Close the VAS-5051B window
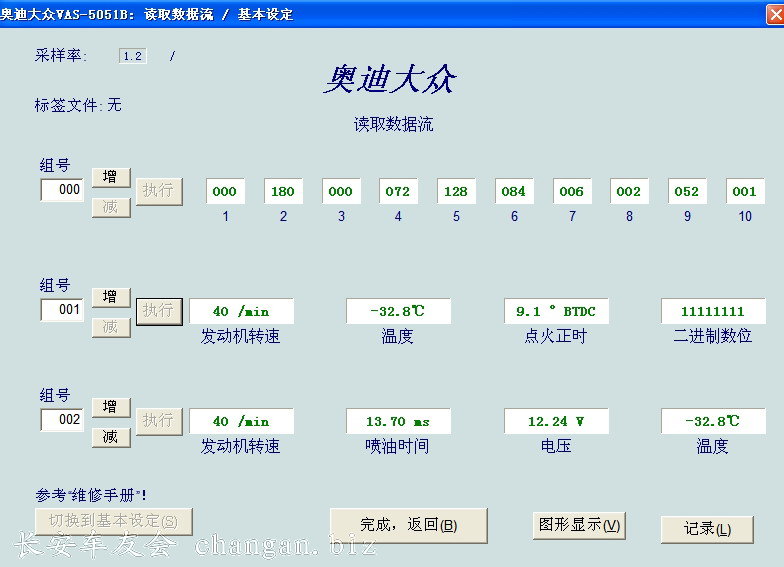 (776, 14)
